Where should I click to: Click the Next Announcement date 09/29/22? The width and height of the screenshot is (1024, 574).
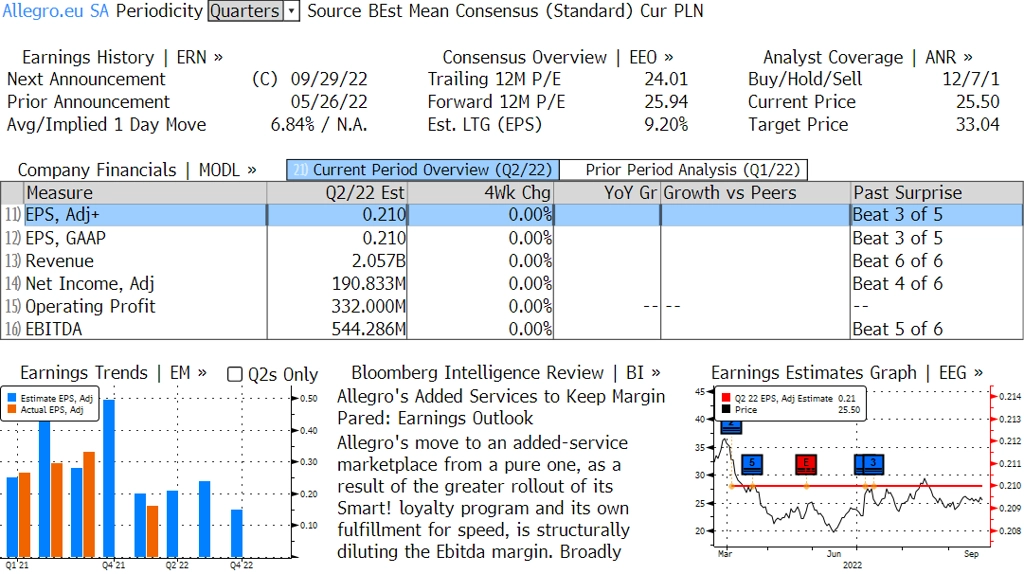[329, 79]
